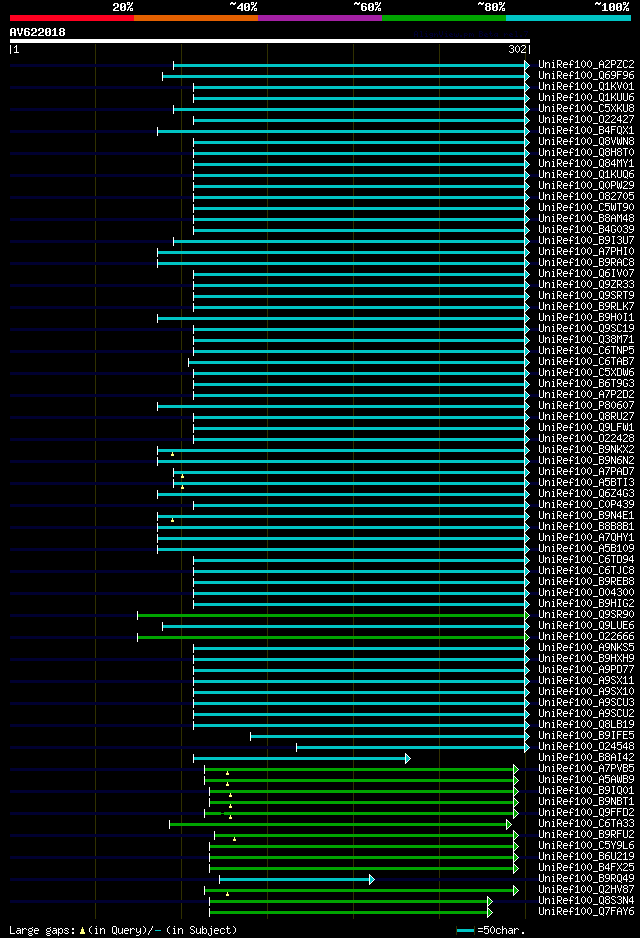Click the orange ~40% identity legend segment
640x938 pixels.
pyautogui.click(x=196, y=18)
